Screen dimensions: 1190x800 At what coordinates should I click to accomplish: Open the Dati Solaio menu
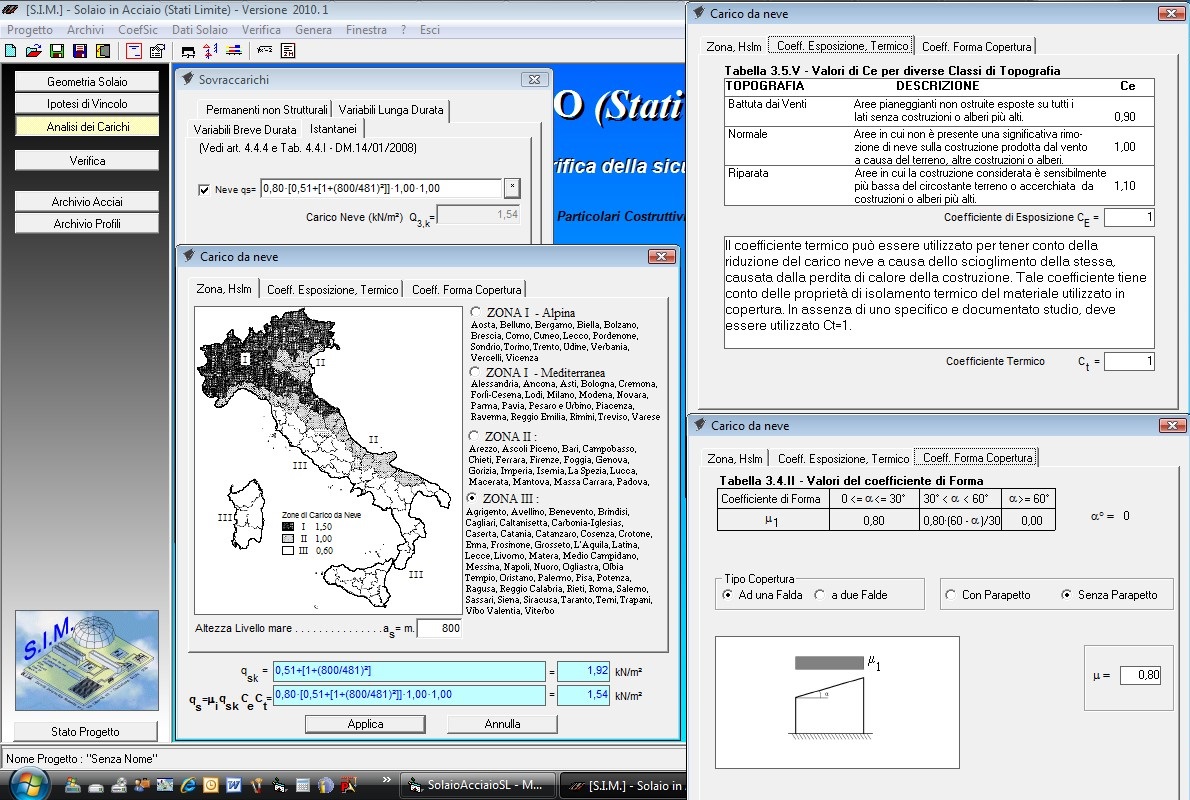pos(200,30)
